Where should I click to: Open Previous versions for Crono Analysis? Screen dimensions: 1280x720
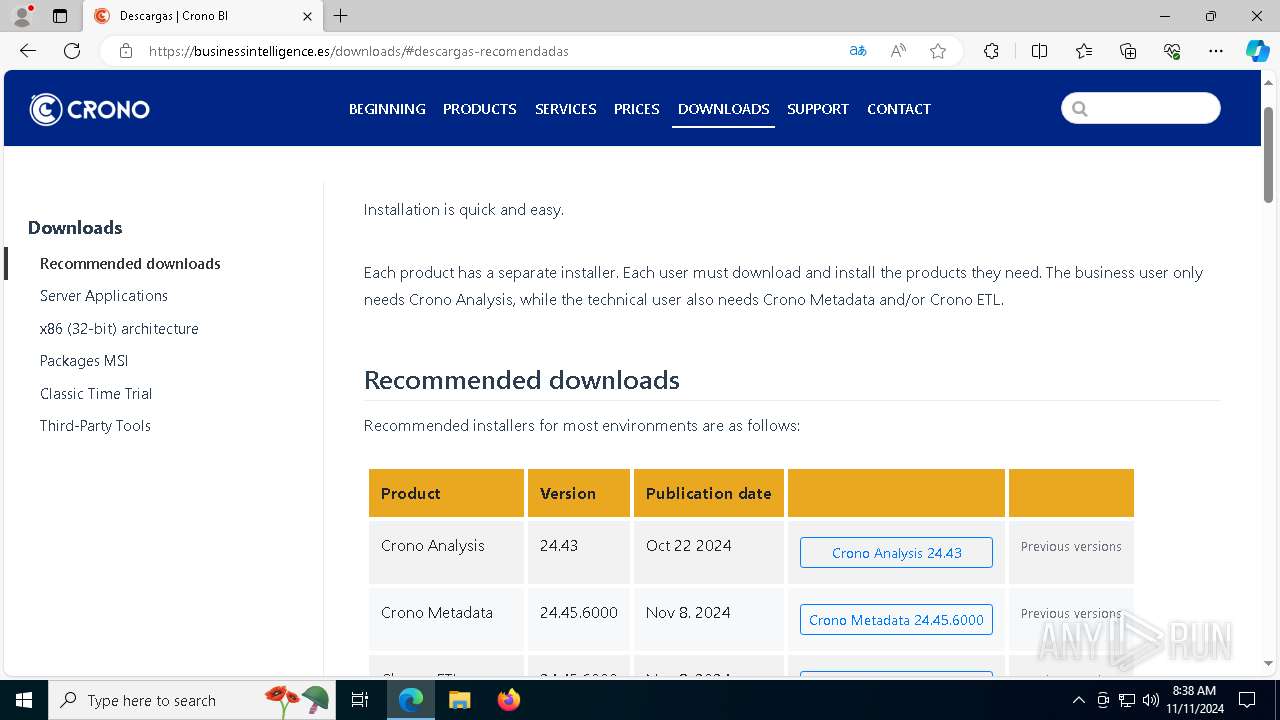coord(1071,547)
